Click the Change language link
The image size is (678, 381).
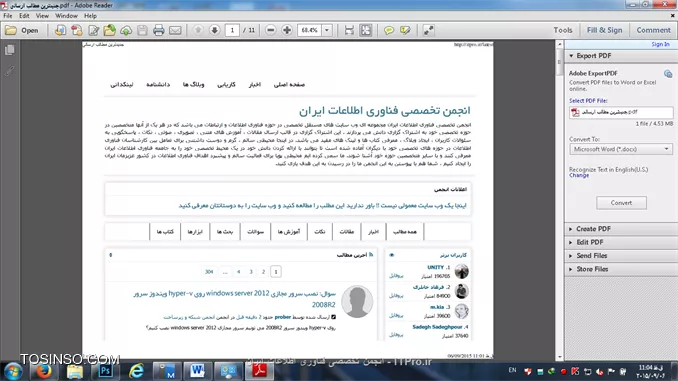click(579, 176)
